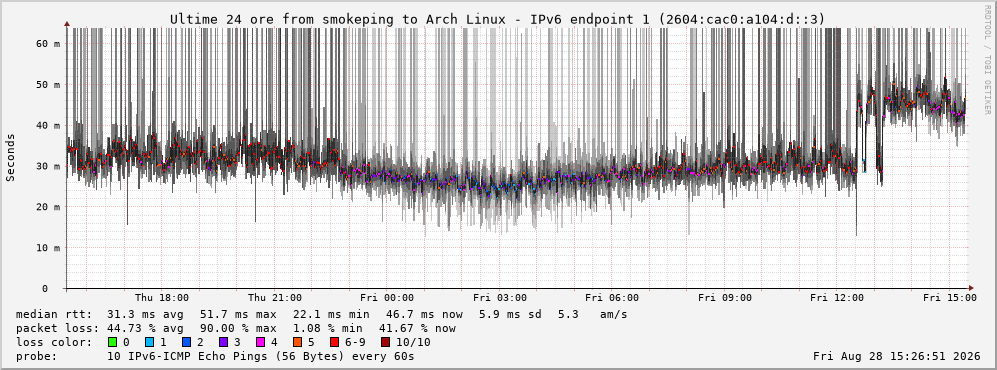Click the orange loss color 5 swatch
The image size is (997, 370).
(298, 342)
